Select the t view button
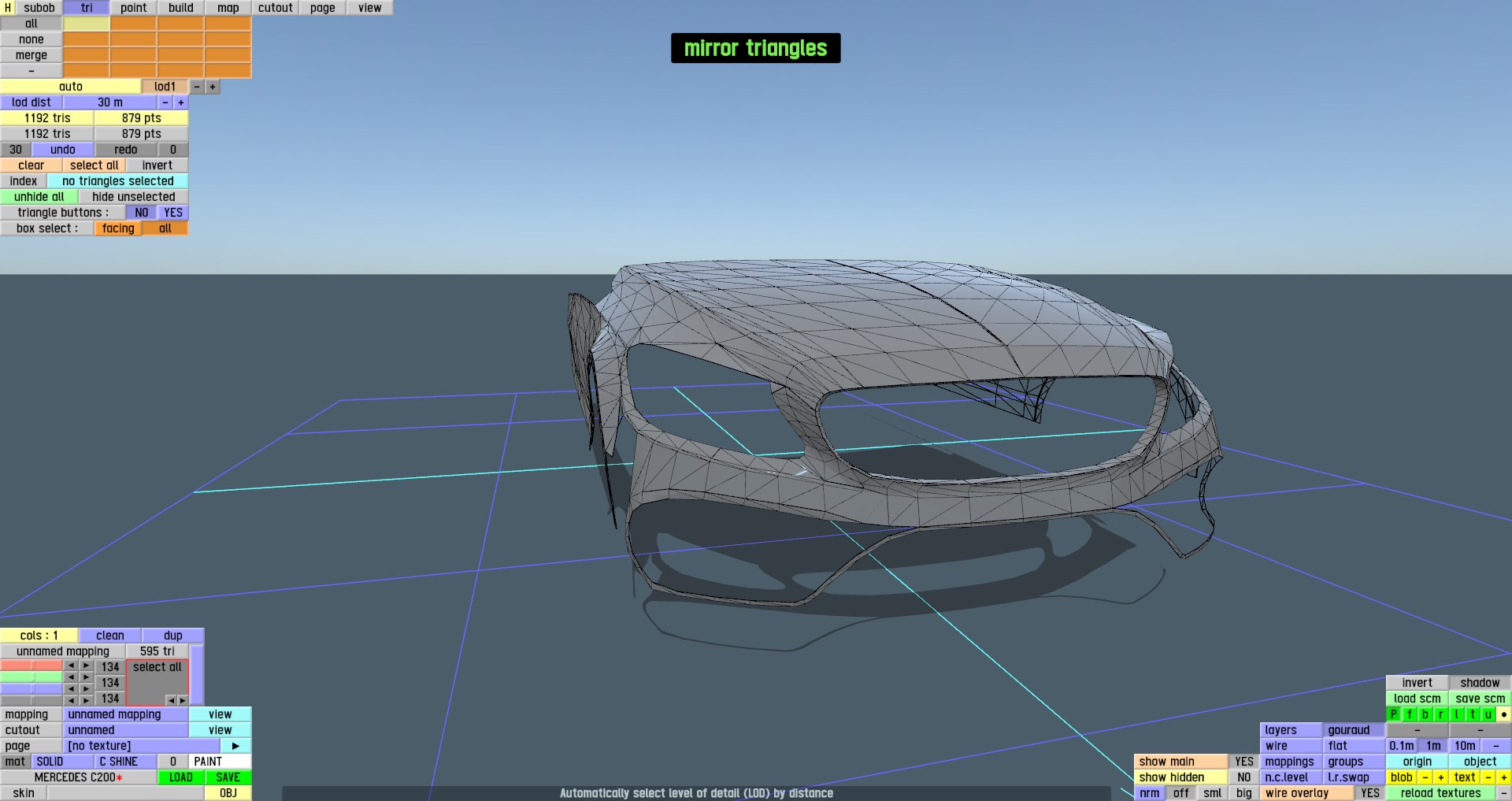1512x801 pixels. point(1473,714)
